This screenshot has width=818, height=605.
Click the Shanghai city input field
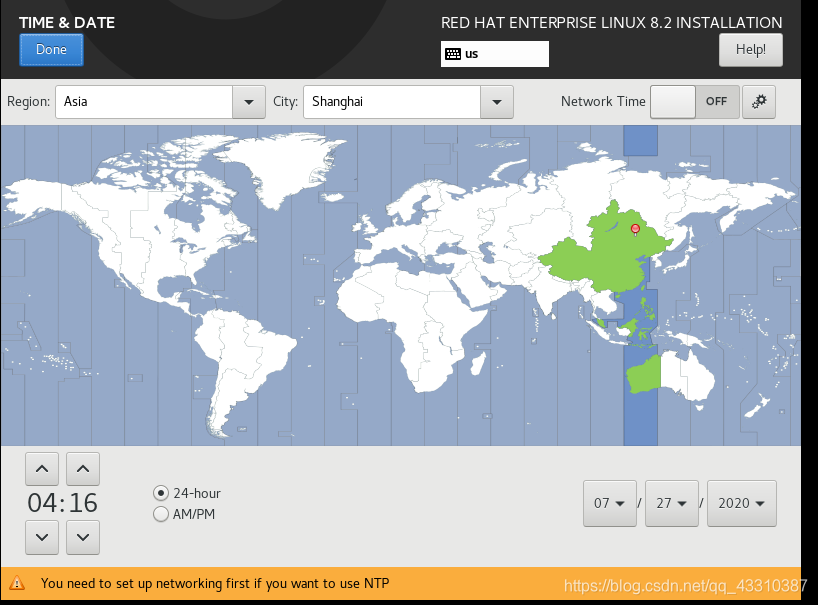(x=392, y=102)
